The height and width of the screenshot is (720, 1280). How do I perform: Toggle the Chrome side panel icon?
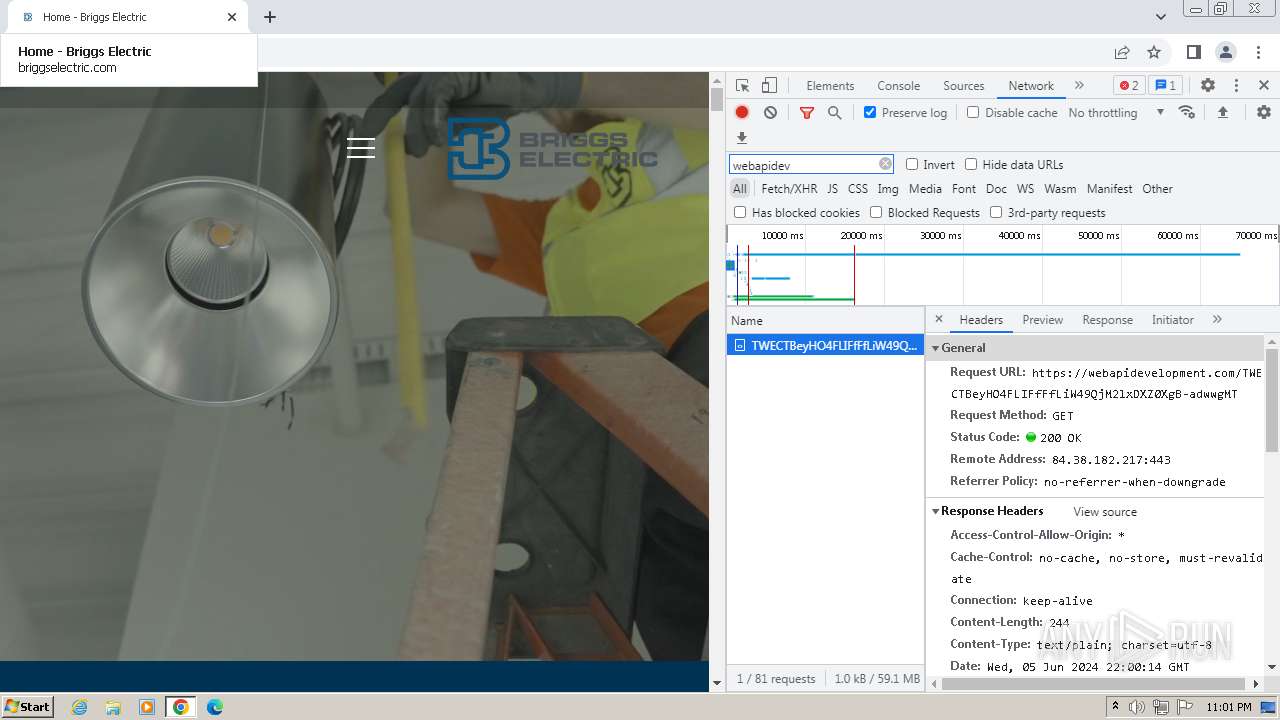click(x=1194, y=52)
